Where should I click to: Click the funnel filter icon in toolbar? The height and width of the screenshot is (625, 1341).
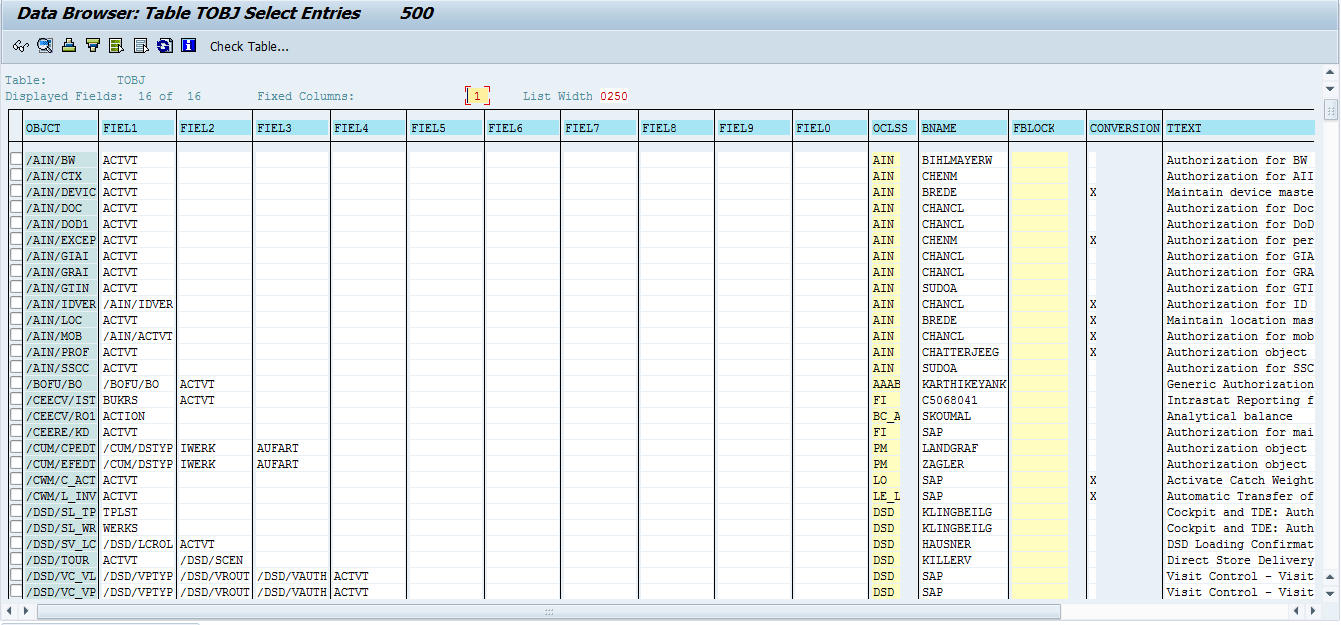(93, 46)
